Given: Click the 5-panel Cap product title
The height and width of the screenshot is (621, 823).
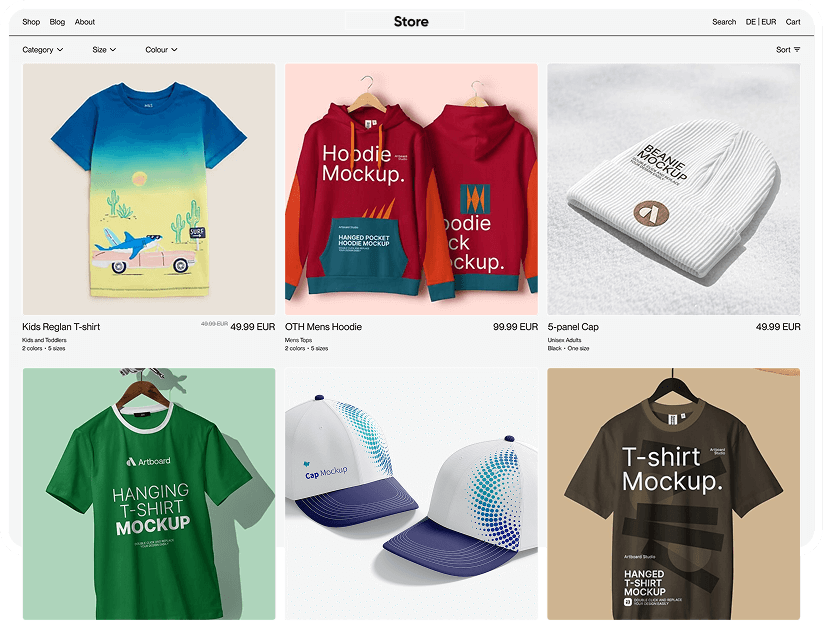Looking at the screenshot, I should pos(573,327).
